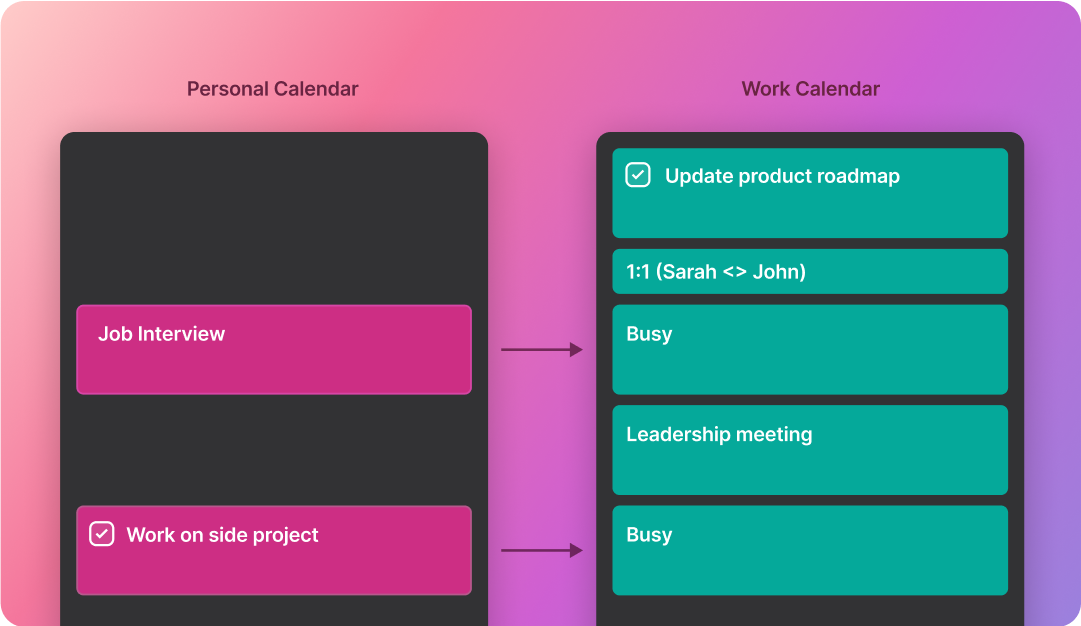This screenshot has height=626, width=1081.
Task: Select the Work on side project block
Action: coord(274,550)
